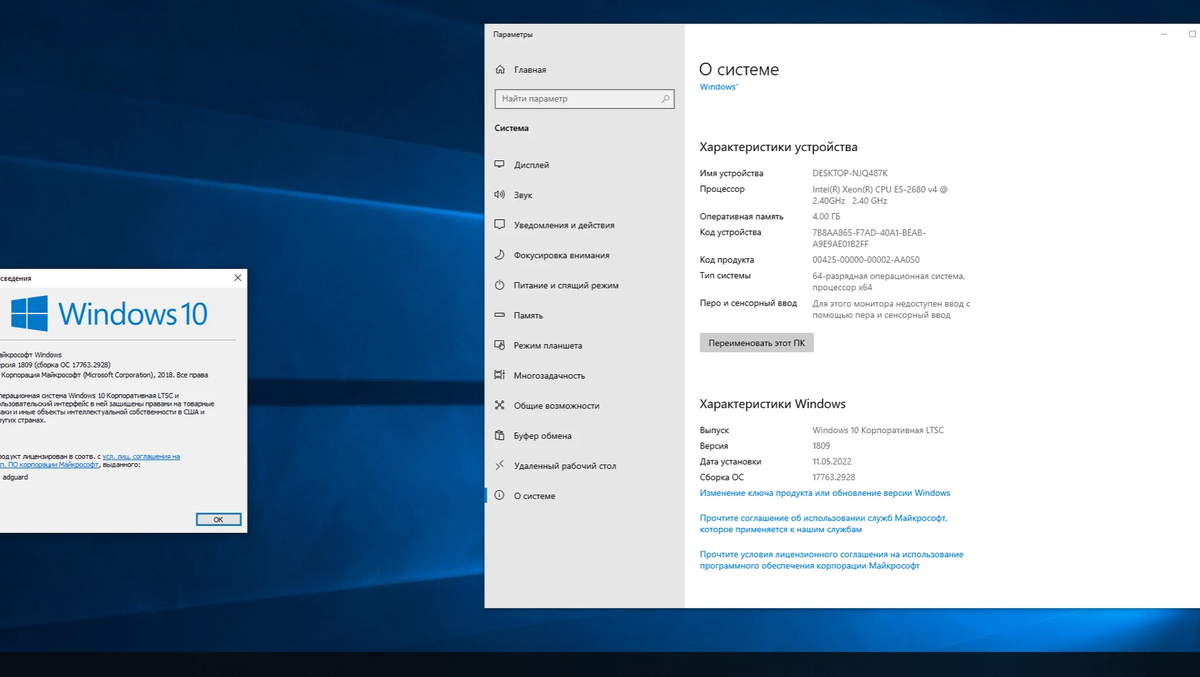Open Буфер обмена section
The width and height of the screenshot is (1200, 677).
(543, 436)
